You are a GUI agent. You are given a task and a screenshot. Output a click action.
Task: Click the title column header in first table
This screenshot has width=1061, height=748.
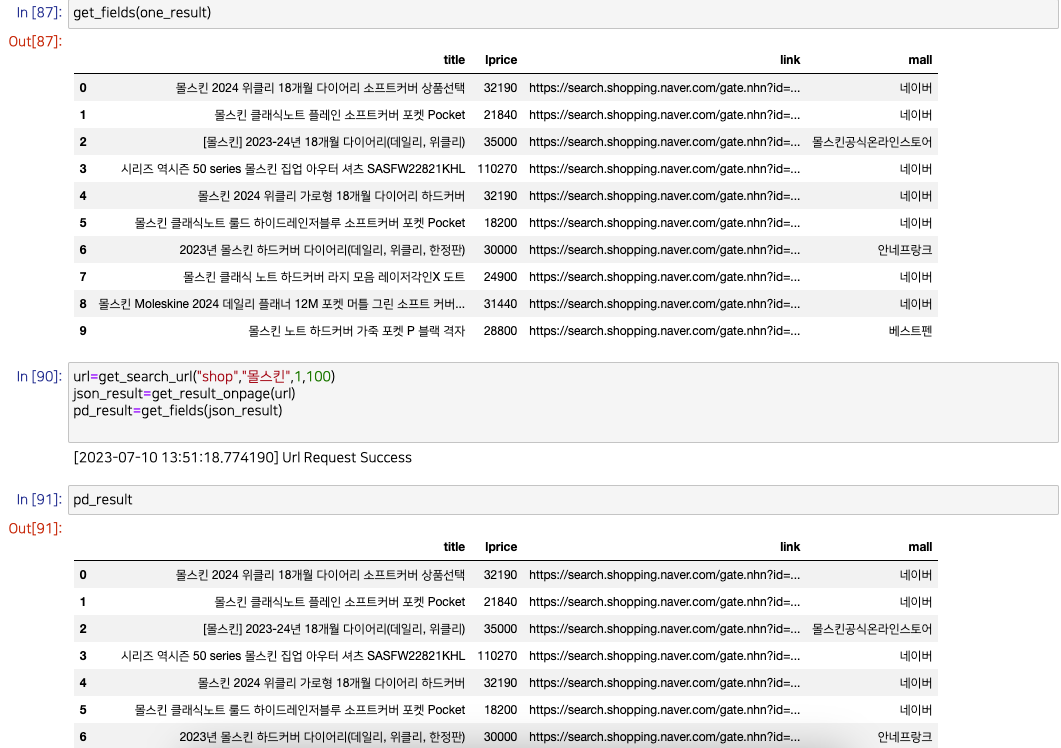[454, 59]
